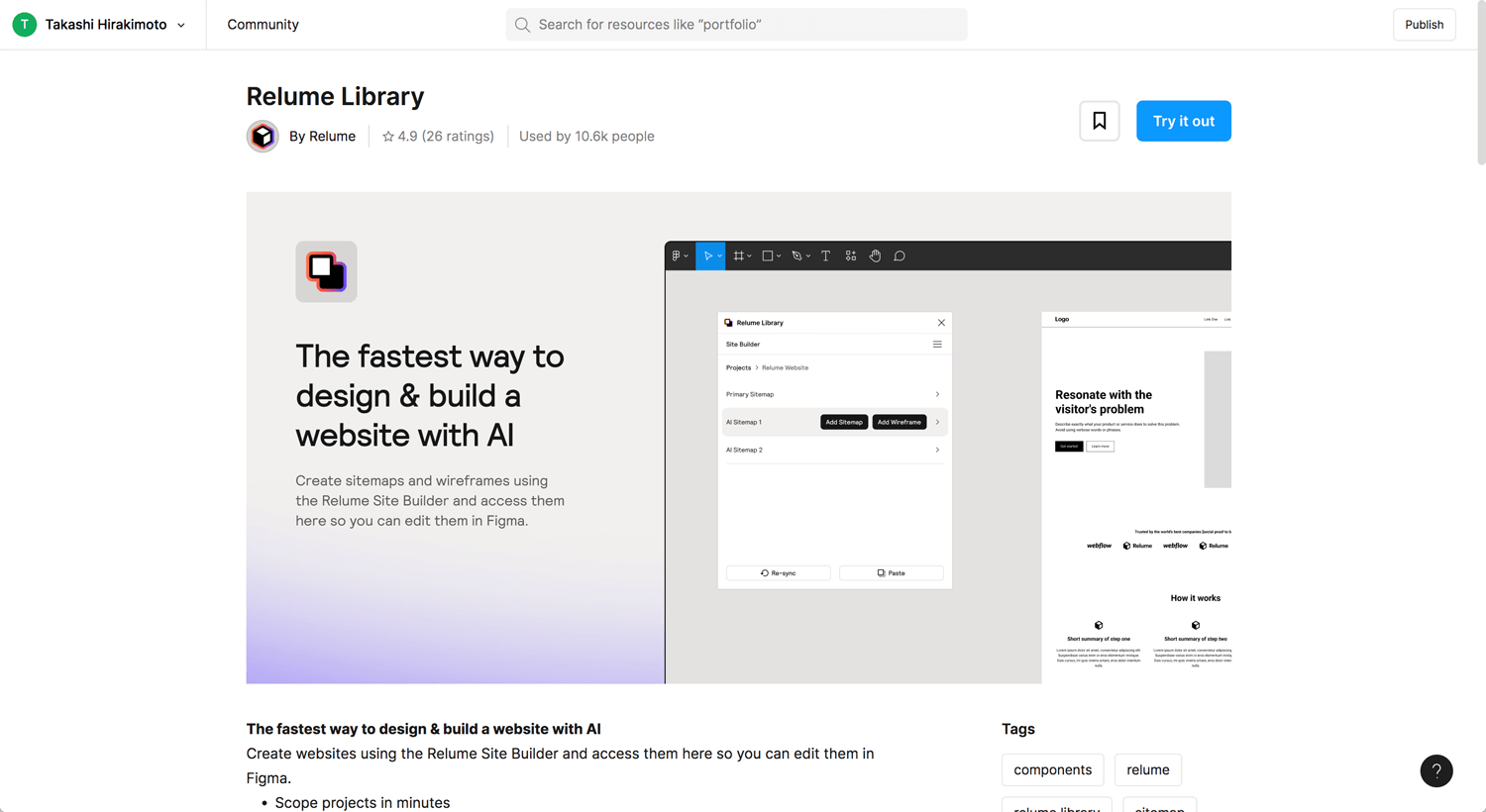
Task: Click the Relume Website breadcrumb
Action: point(785,367)
